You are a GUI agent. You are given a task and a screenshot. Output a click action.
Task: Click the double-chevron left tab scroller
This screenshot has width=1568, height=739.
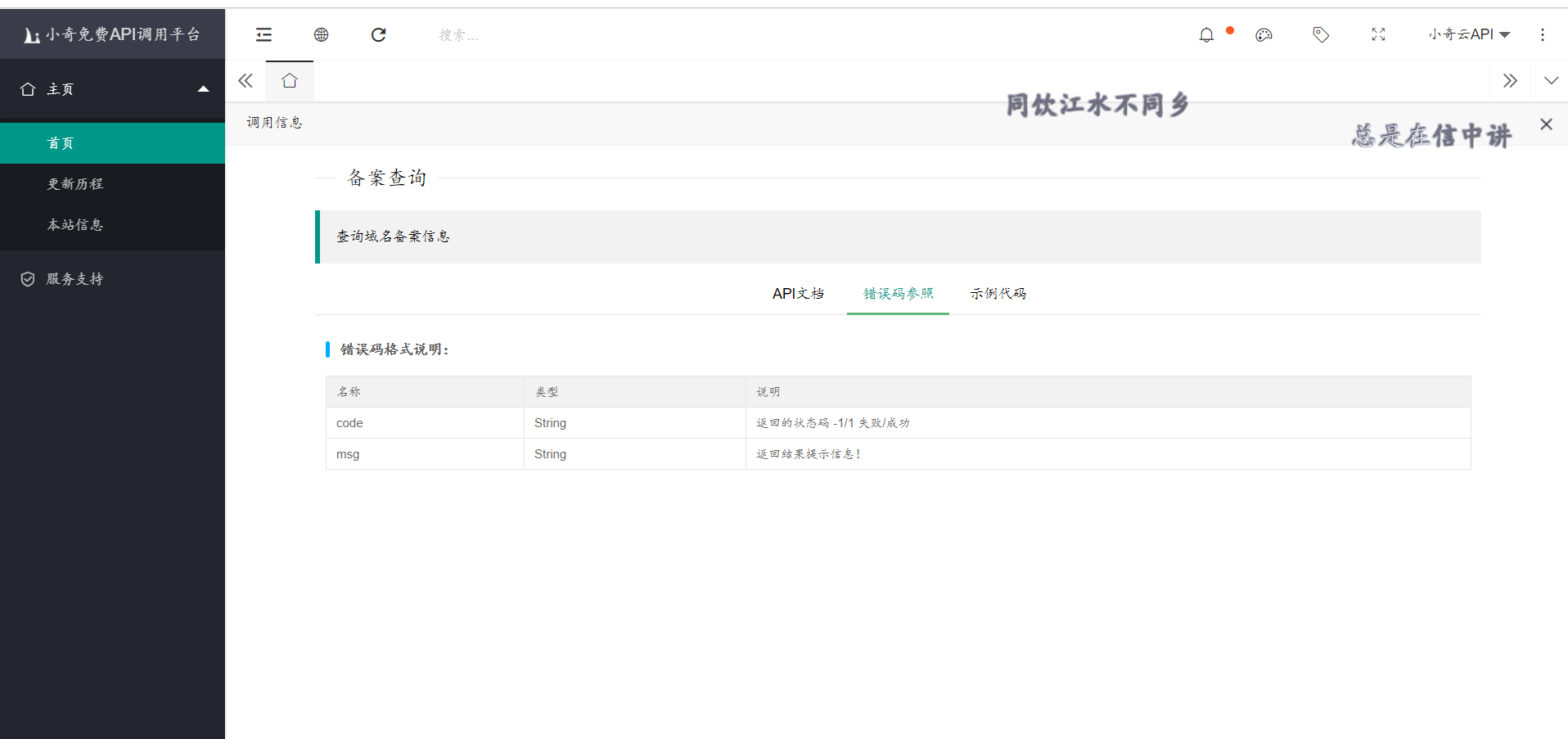click(x=246, y=80)
